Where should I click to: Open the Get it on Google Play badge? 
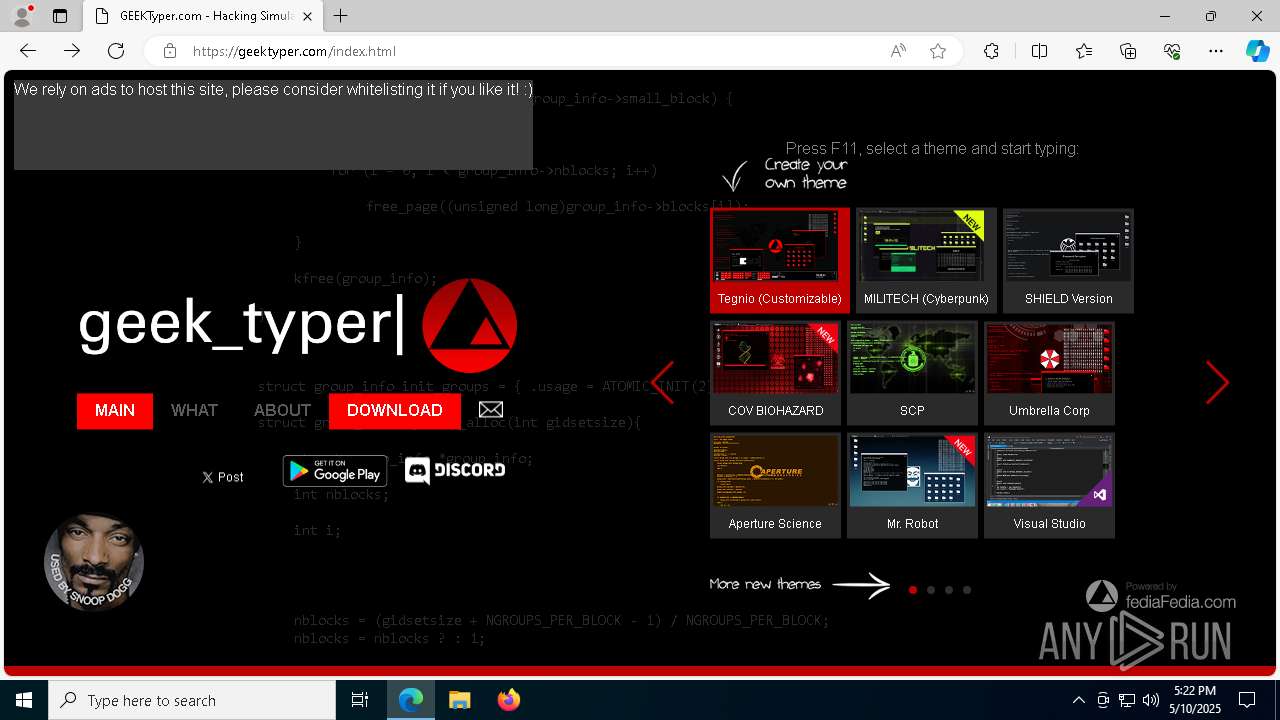coord(335,471)
